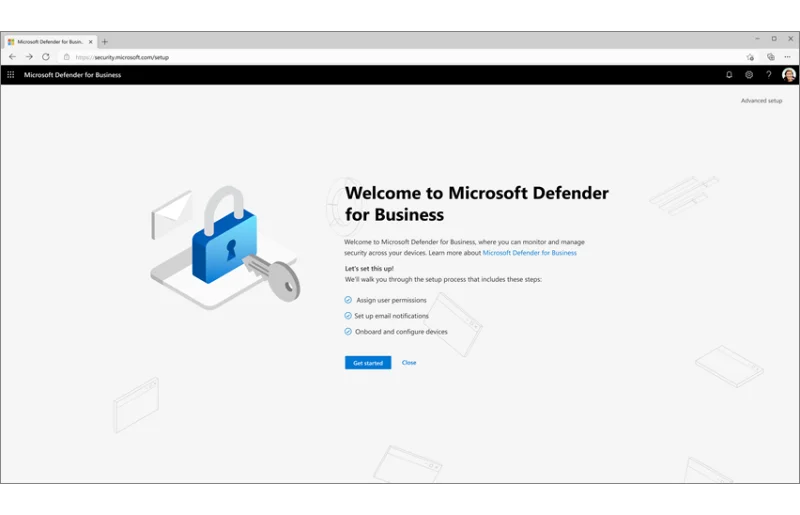Open browser settings and more menu
Image resolution: width=800 pixels, height=515 pixels.
[787, 57]
